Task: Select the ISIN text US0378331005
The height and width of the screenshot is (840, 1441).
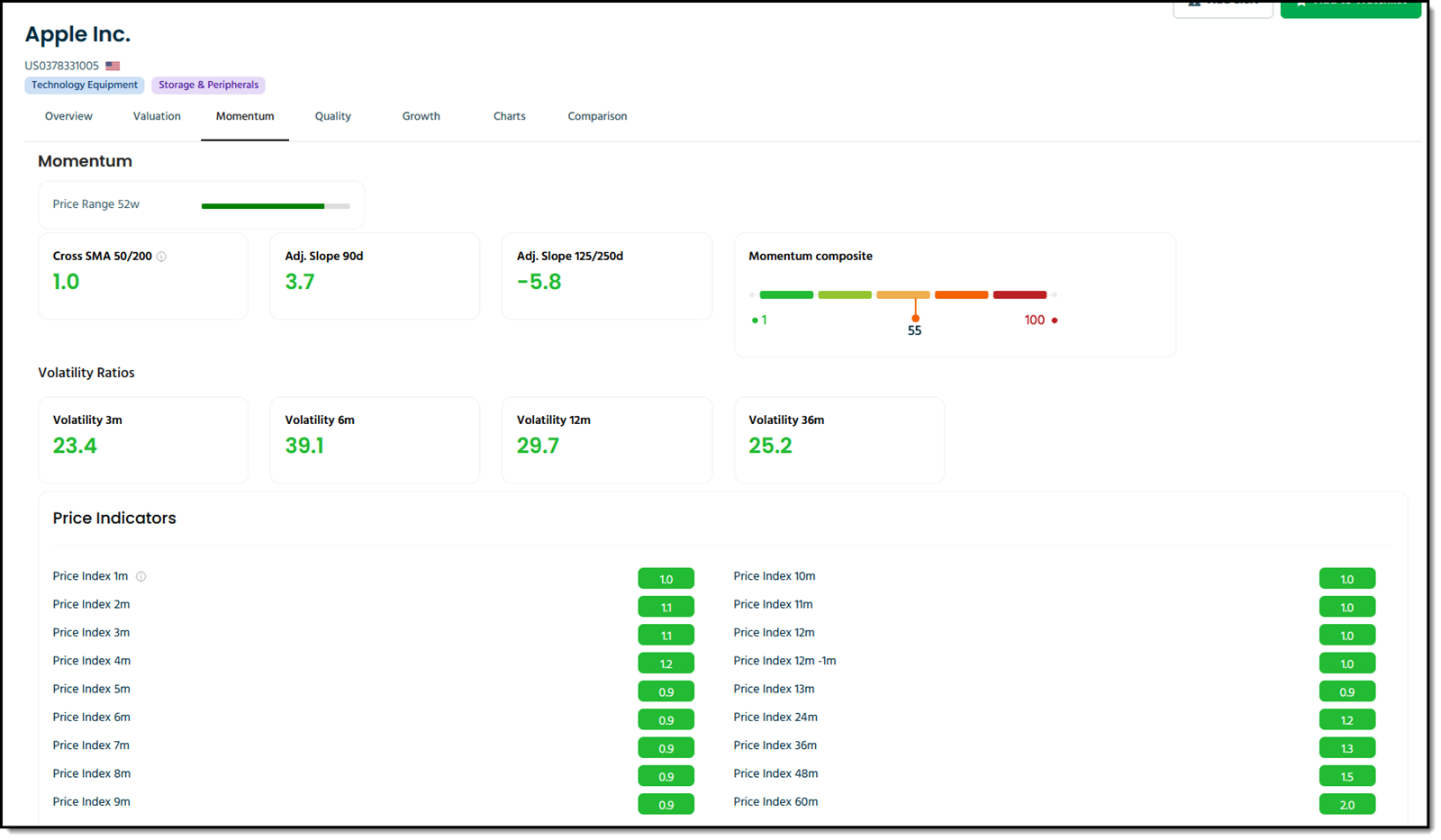Action: [61, 66]
